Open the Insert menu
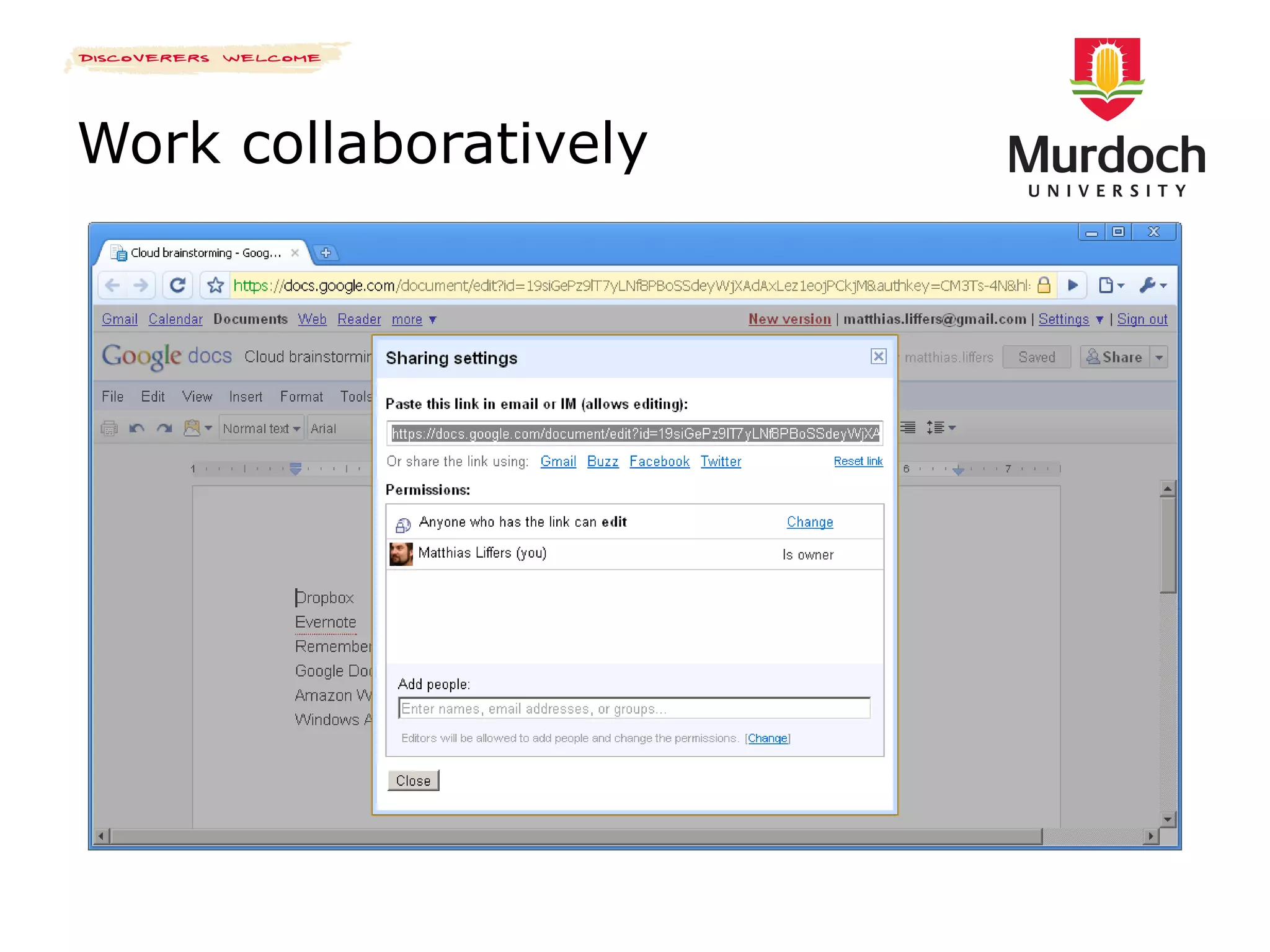The width and height of the screenshot is (1270, 952). pyautogui.click(x=246, y=397)
